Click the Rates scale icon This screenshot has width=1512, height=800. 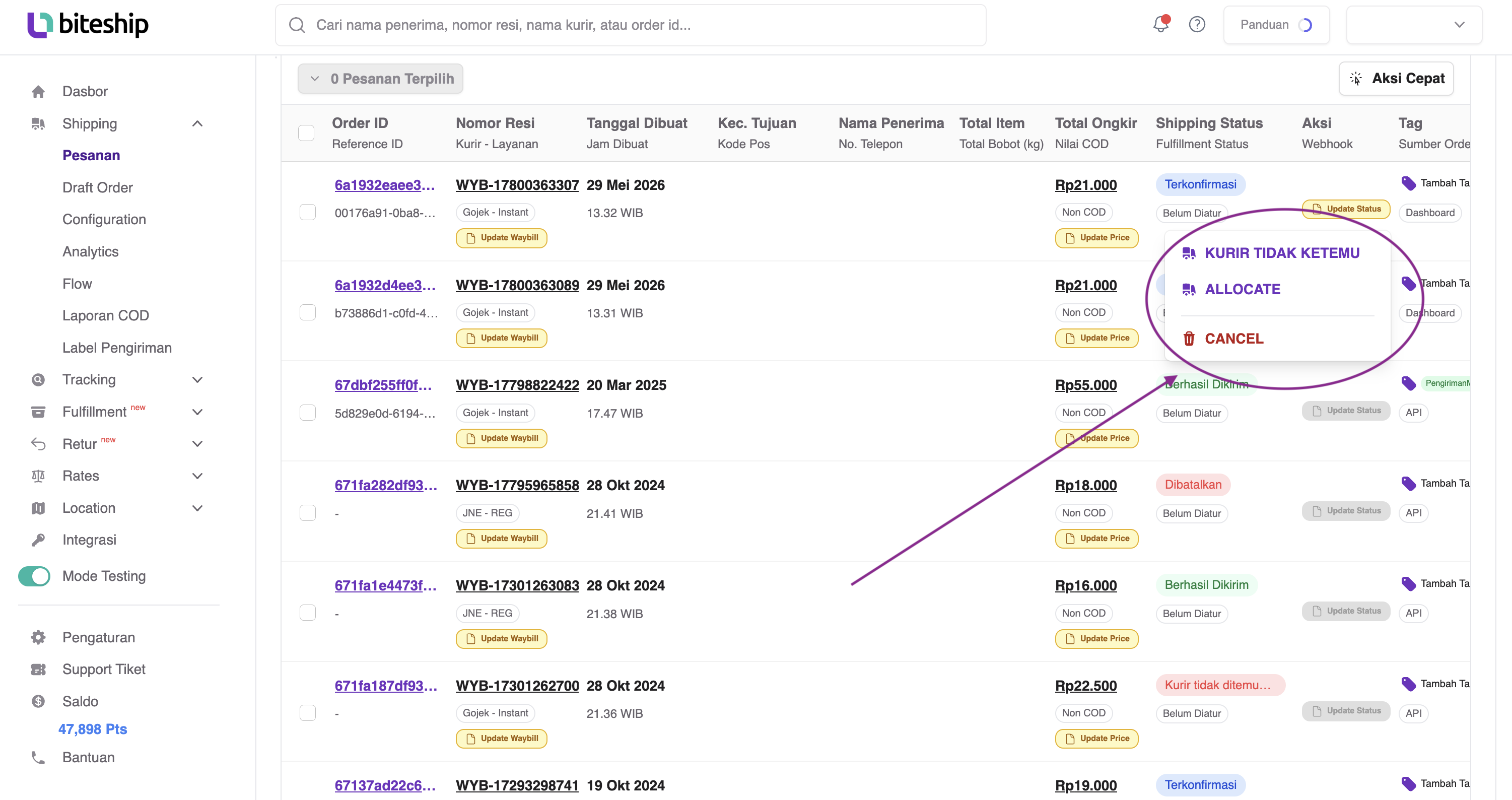pyautogui.click(x=38, y=476)
